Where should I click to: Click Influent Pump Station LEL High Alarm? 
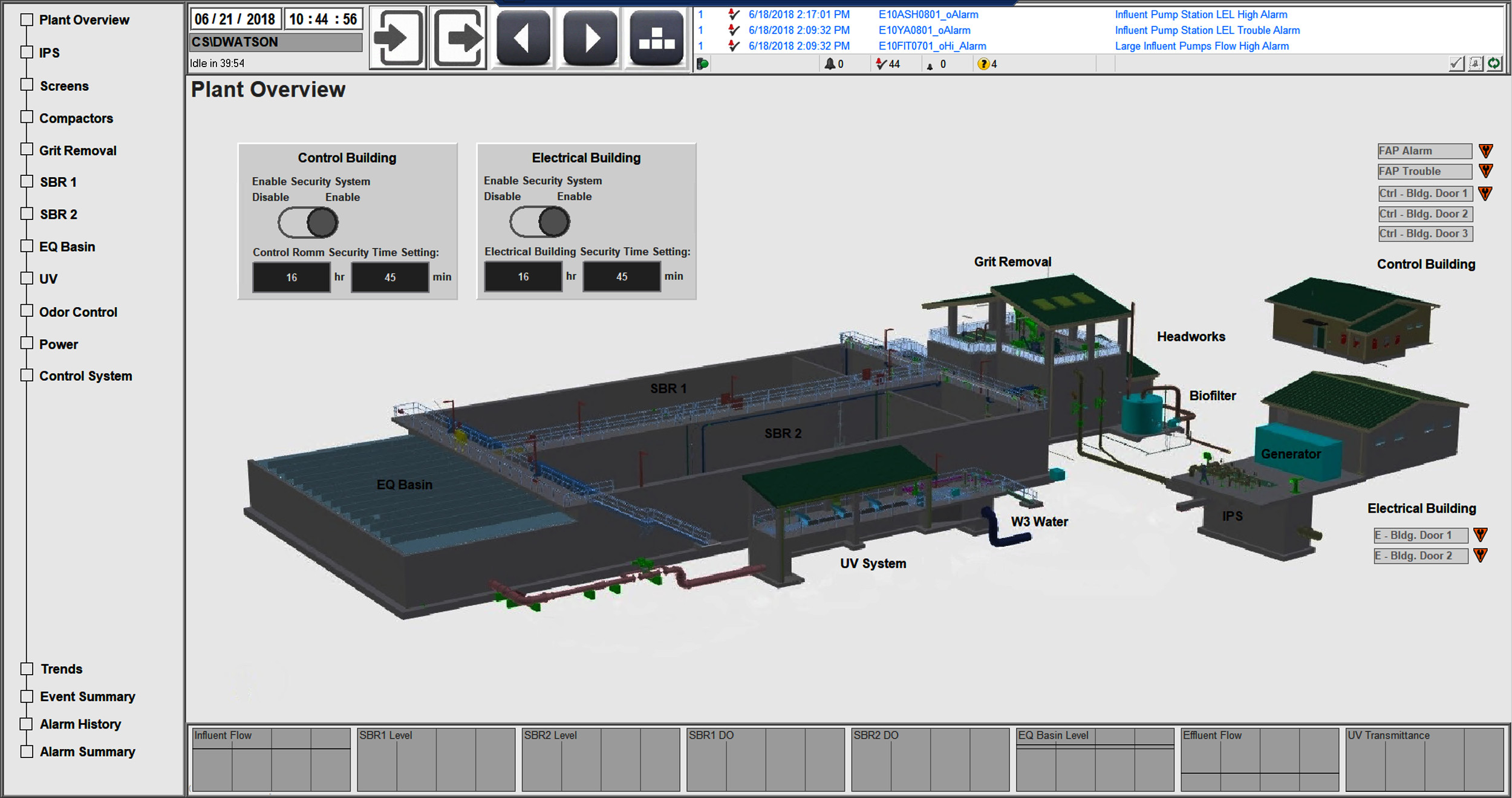click(1201, 15)
